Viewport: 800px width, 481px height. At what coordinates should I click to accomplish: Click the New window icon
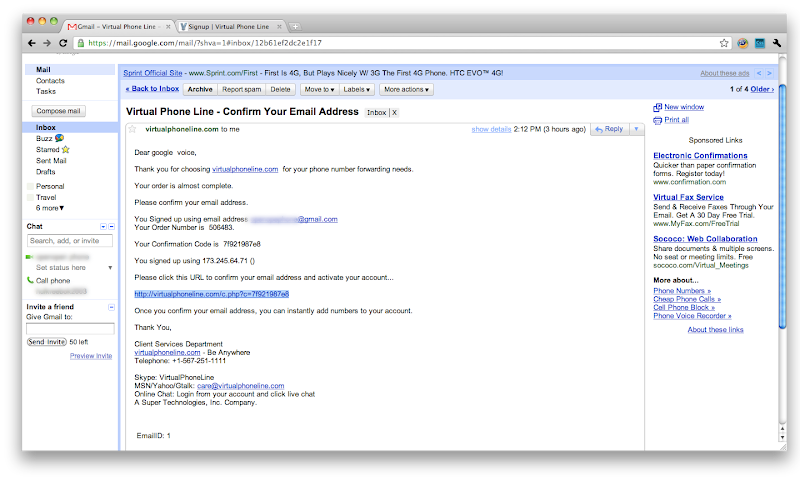pos(657,107)
